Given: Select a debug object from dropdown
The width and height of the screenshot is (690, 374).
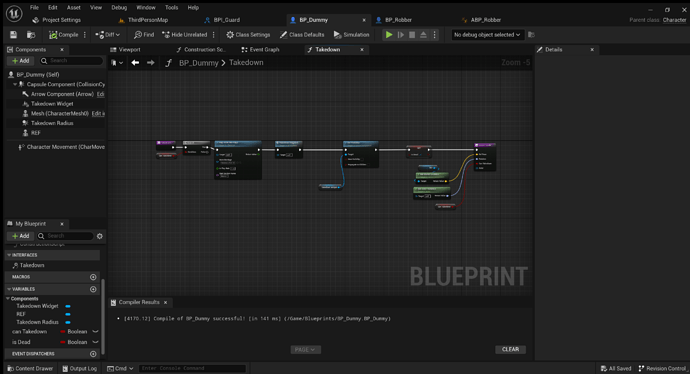Looking at the screenshot, I should pos(488,35).
